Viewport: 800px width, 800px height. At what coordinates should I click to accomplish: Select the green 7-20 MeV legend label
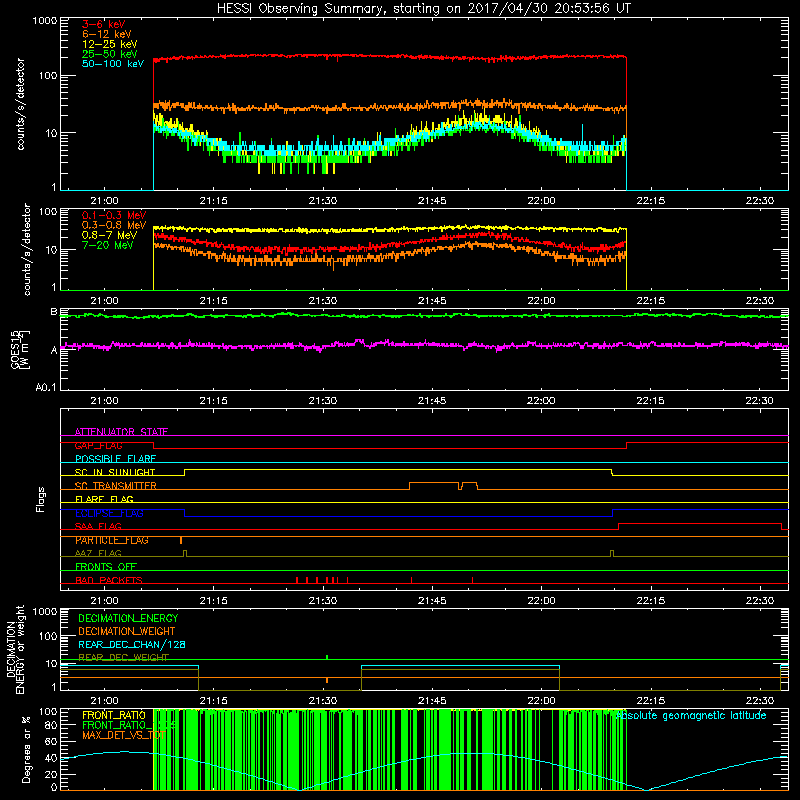(107, 245)
